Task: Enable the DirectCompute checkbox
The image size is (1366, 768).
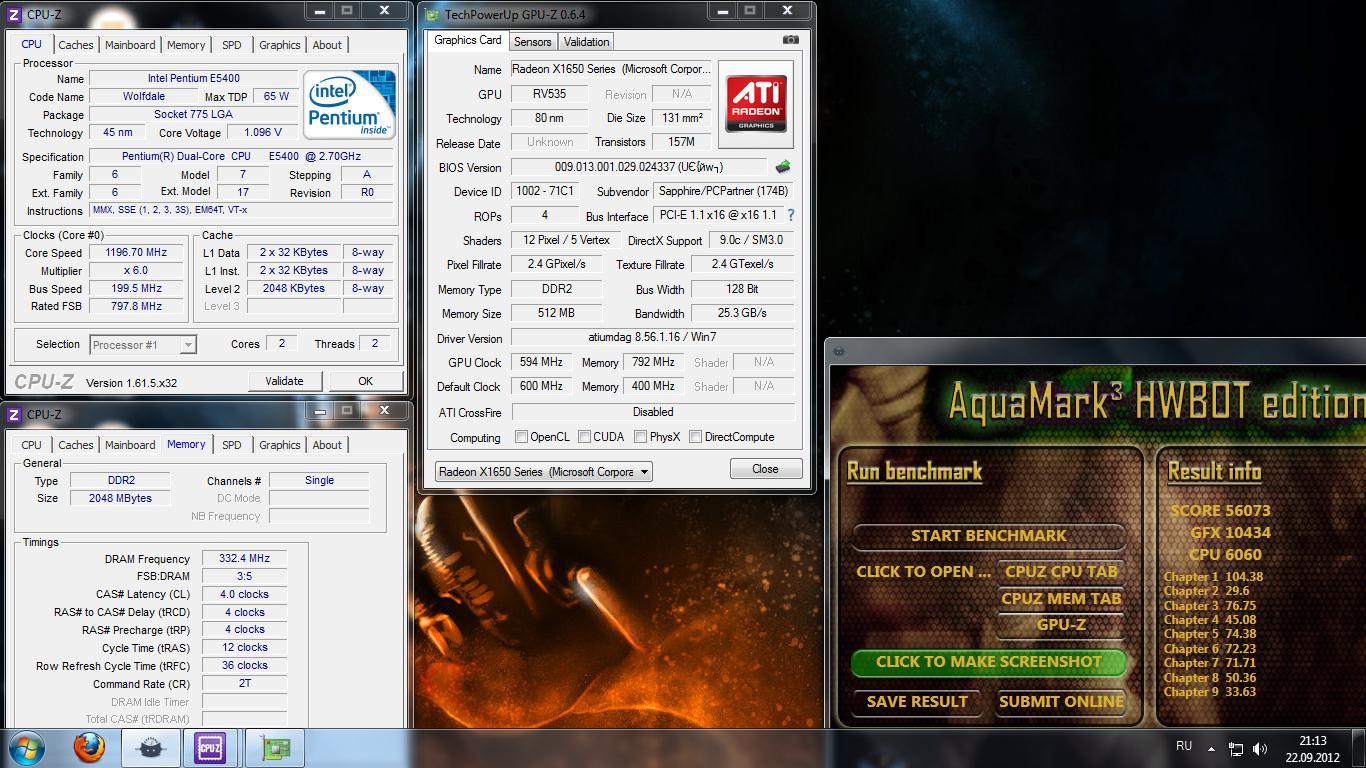Action: [x=695, y=437]
